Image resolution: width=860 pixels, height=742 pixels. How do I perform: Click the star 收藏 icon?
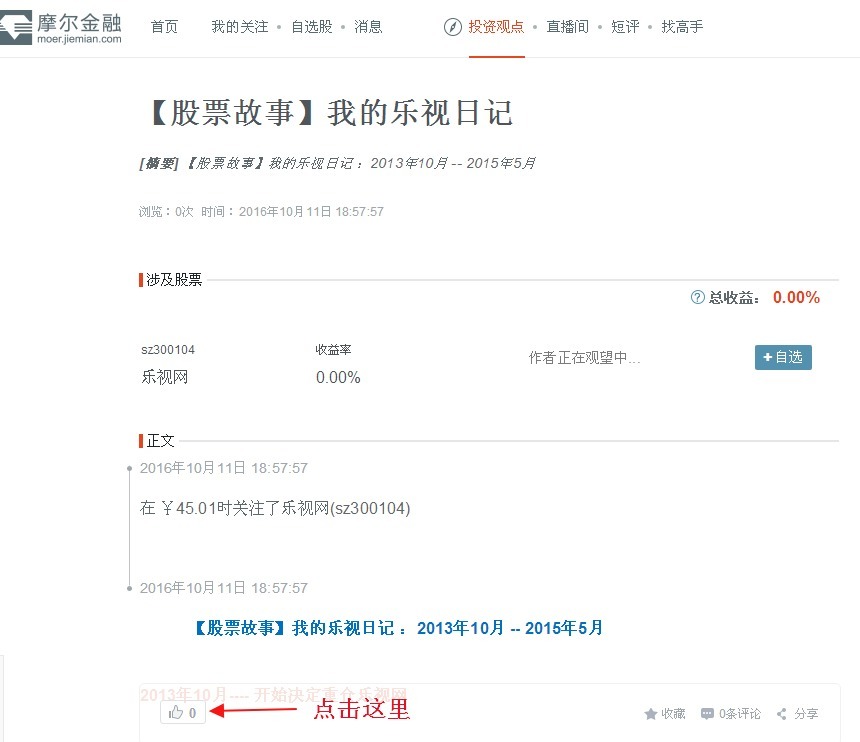650,713
